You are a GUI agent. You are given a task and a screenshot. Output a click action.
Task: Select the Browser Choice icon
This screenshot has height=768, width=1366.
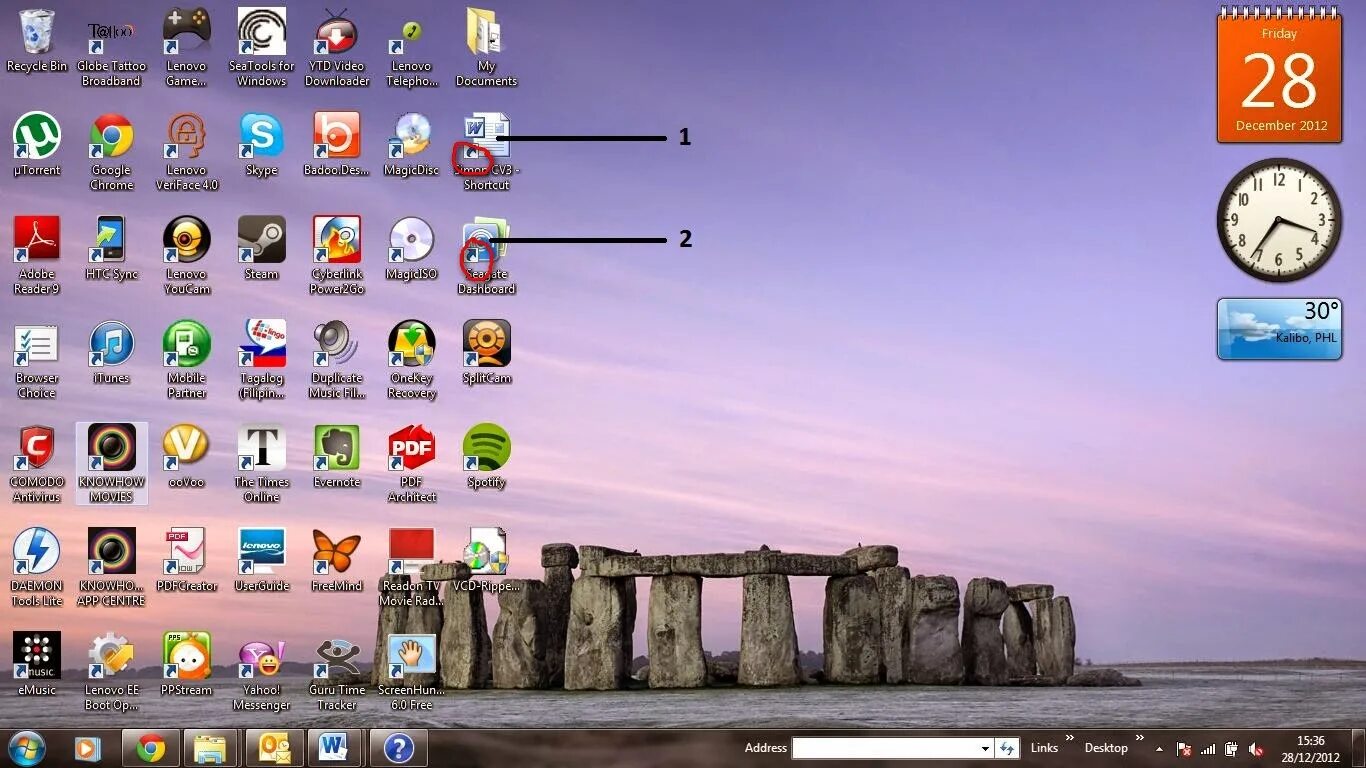[x=37, y=344]
